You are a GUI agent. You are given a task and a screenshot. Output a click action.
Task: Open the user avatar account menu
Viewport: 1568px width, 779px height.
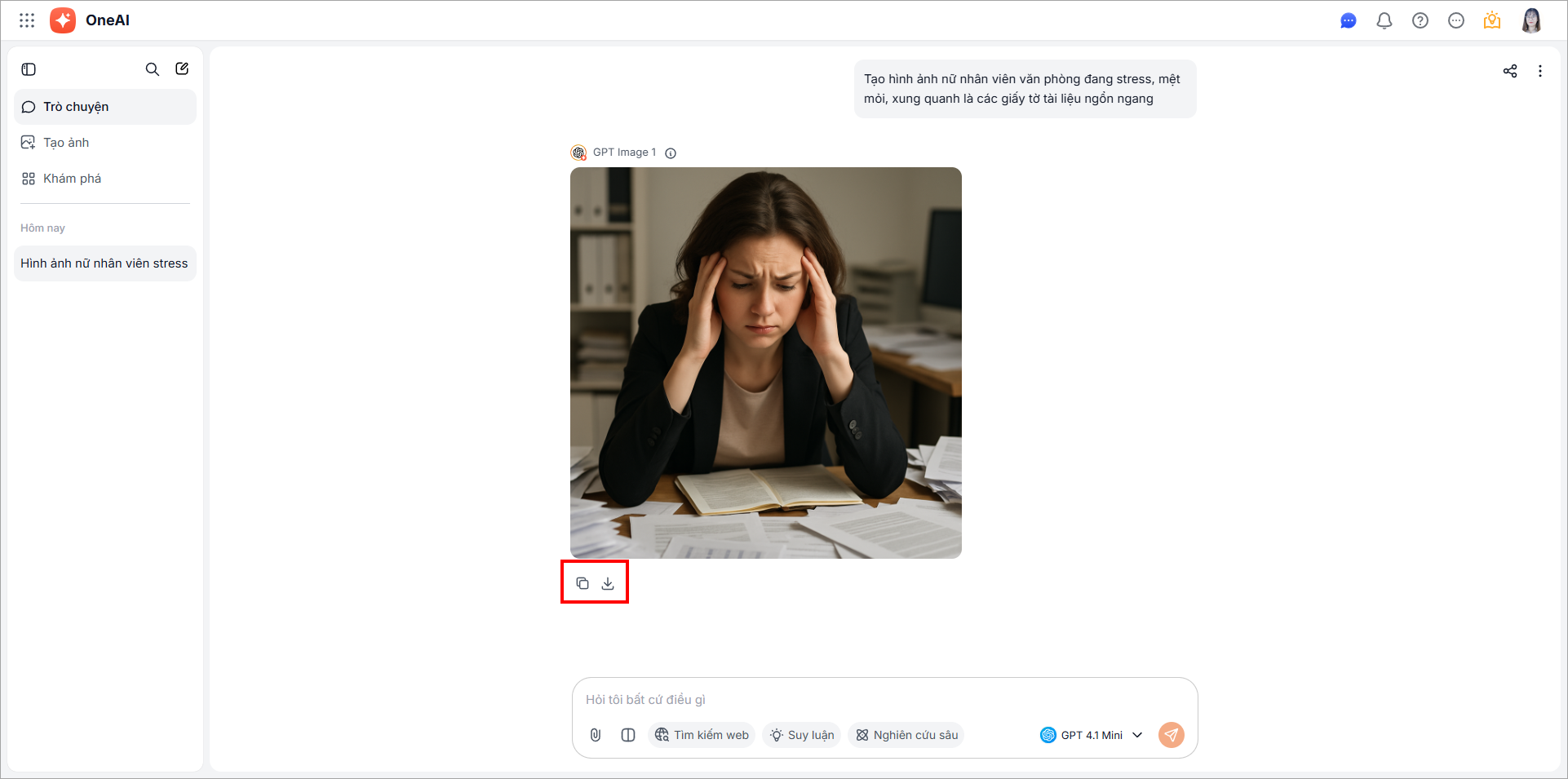pos(1531,20)
